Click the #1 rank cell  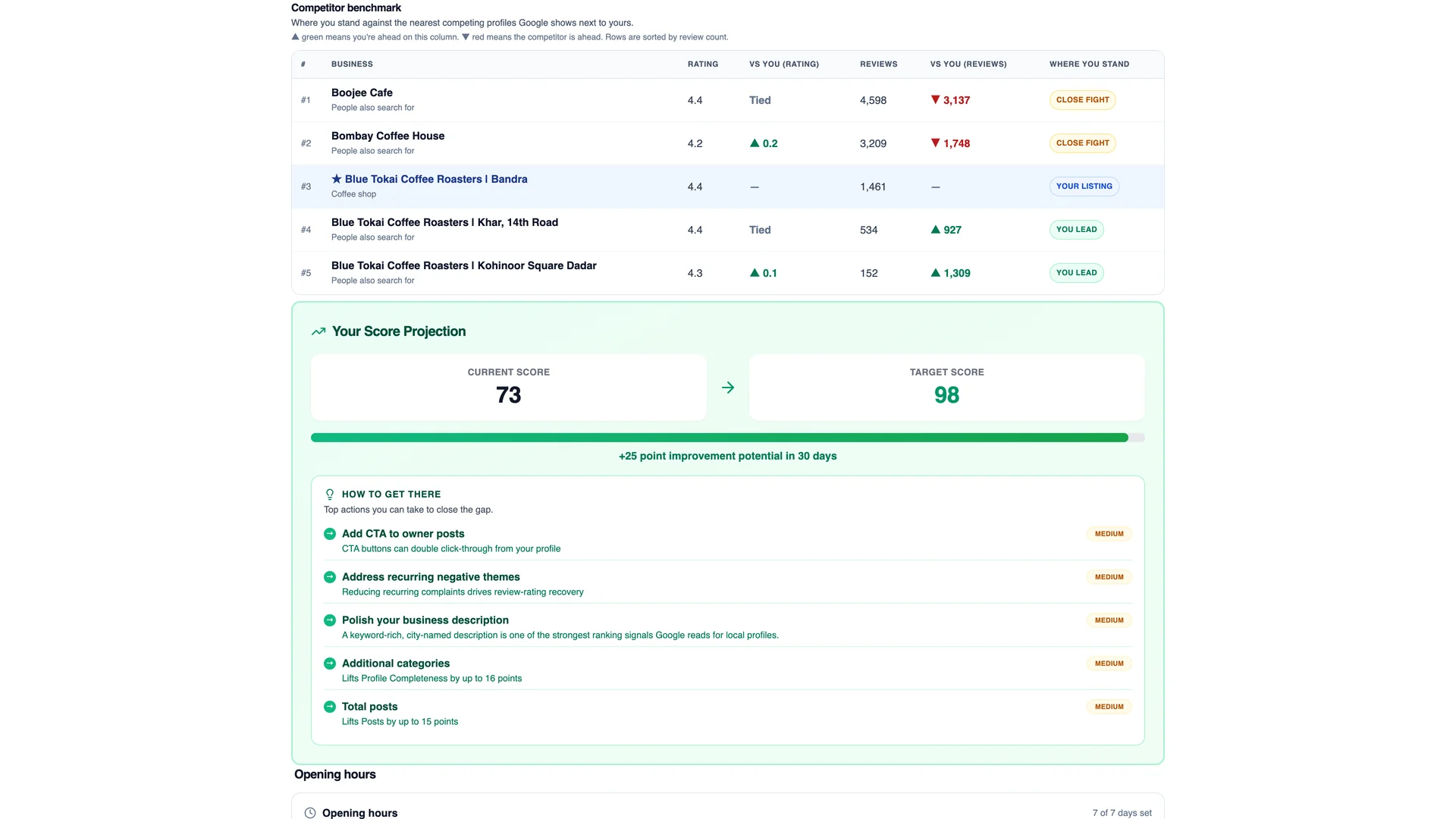[306, 100]
